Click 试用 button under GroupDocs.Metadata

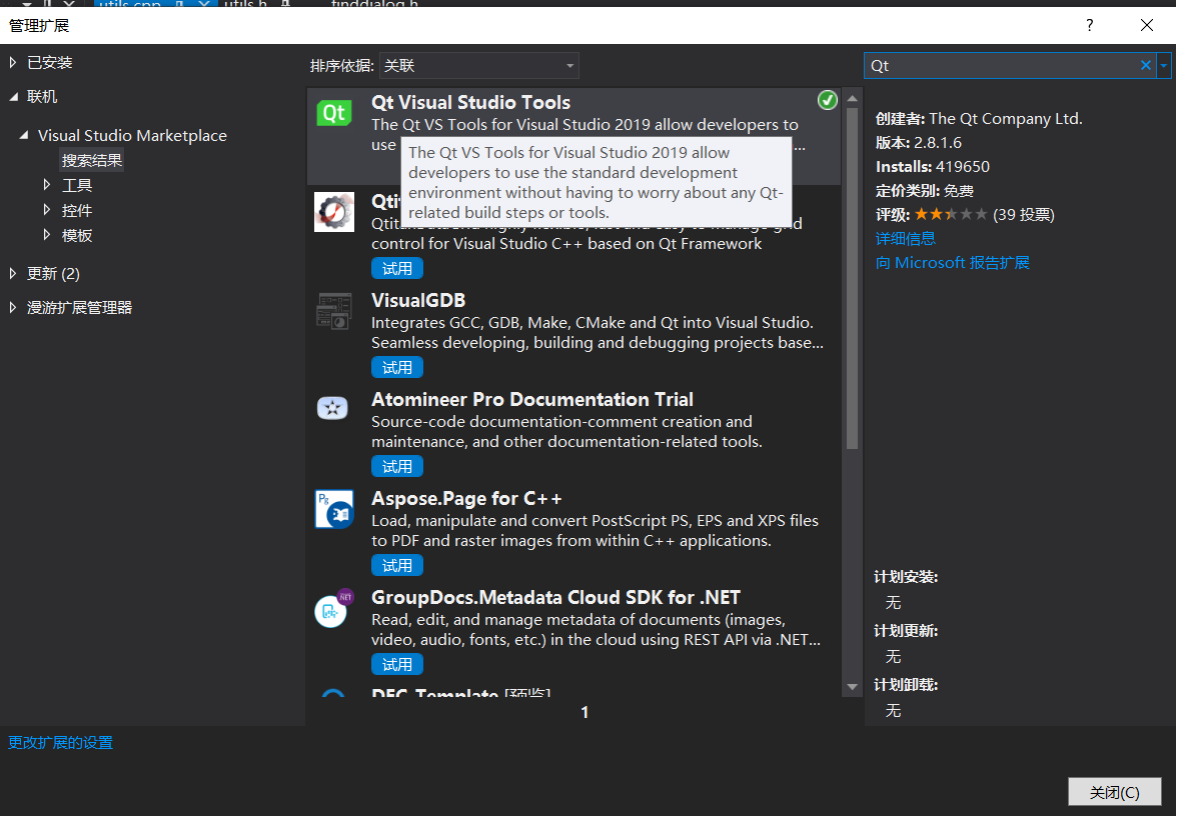397,664
